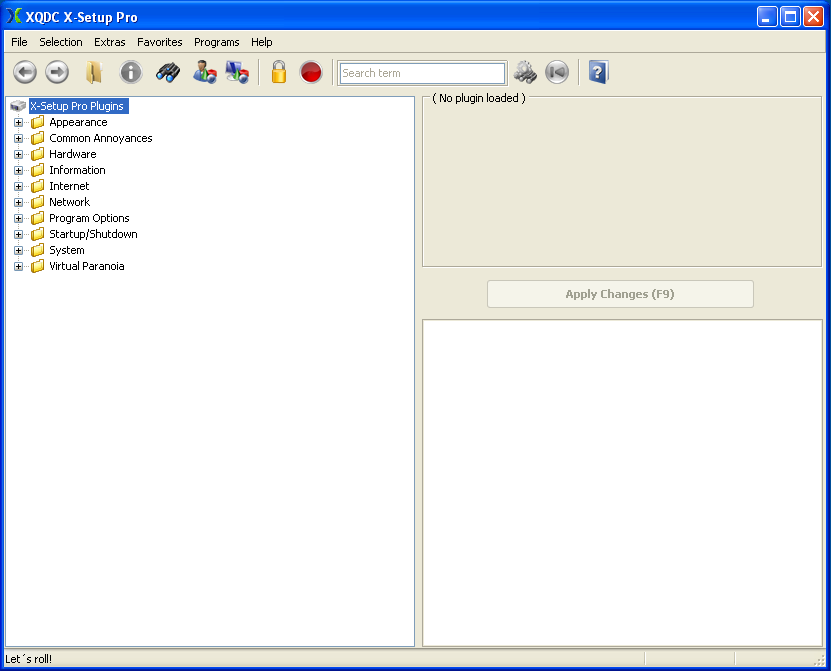Viewport: 831px width, 671px height.
Task: Expand the Hardware tree node
Action: 19,154
